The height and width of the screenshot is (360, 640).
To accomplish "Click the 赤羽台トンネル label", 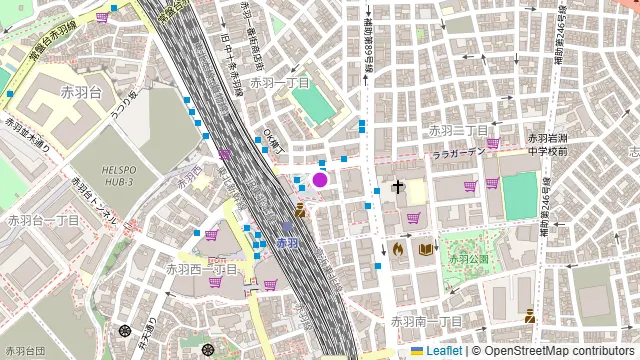I will (93, 200).
